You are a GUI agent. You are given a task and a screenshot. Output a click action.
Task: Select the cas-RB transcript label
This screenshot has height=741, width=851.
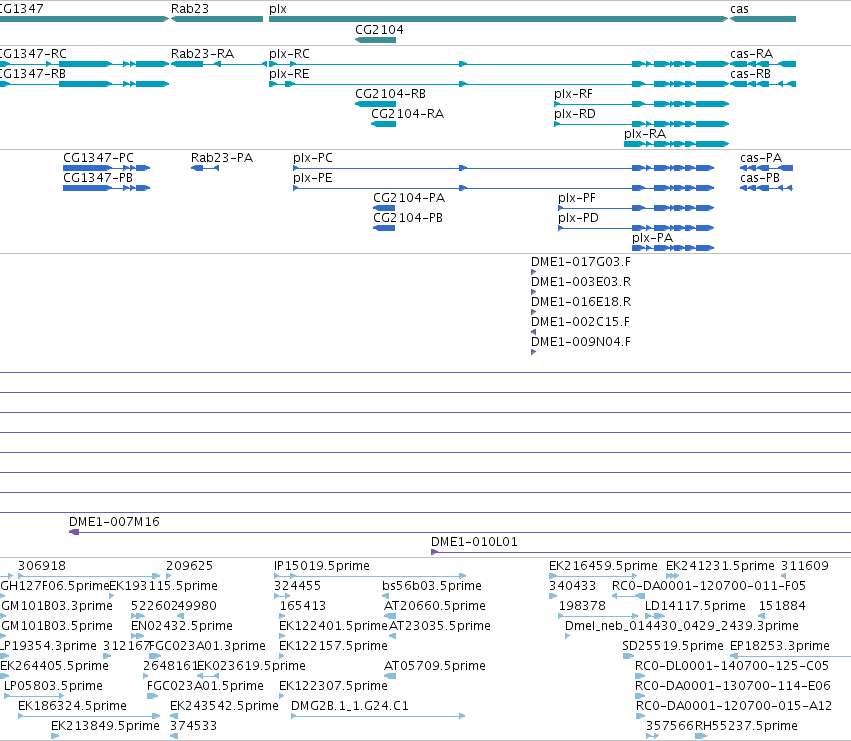(750, 74)
